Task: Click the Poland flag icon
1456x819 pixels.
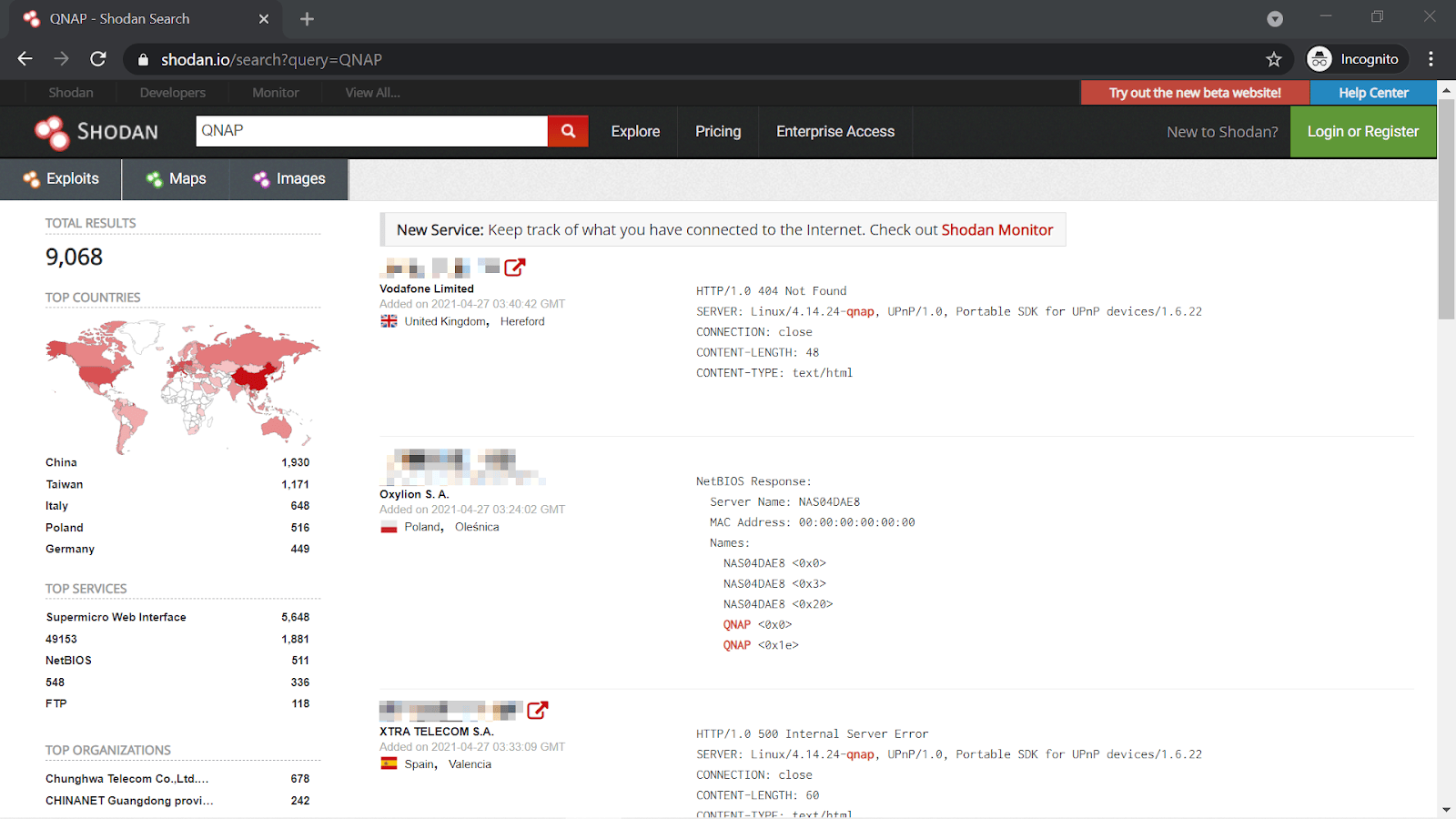Action: (x=389, y=527)
